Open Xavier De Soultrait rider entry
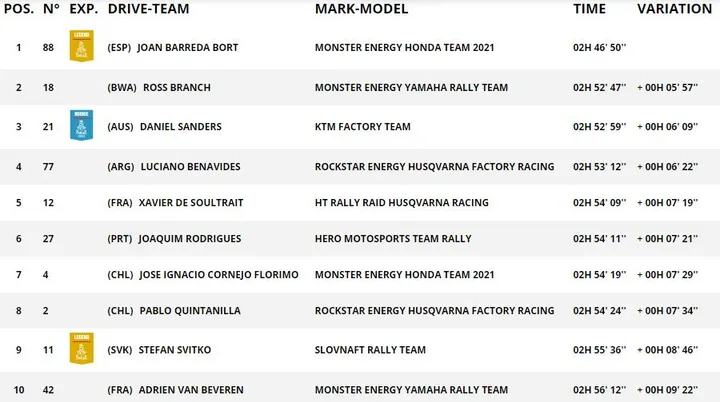This screenshot has height=402, width=720. coord(191,203)
